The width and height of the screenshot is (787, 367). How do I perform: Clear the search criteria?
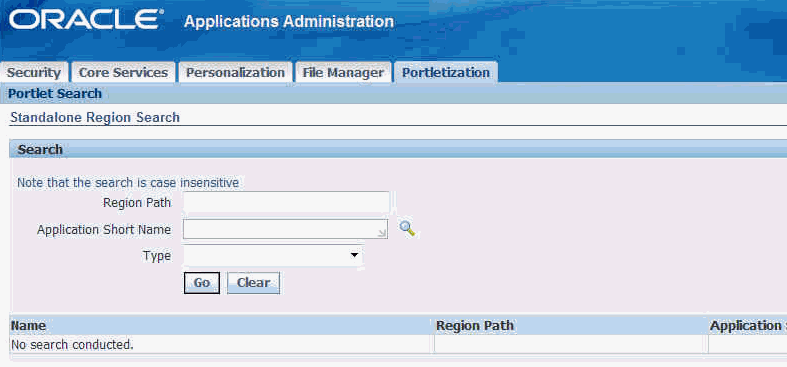tap(253, 283)
